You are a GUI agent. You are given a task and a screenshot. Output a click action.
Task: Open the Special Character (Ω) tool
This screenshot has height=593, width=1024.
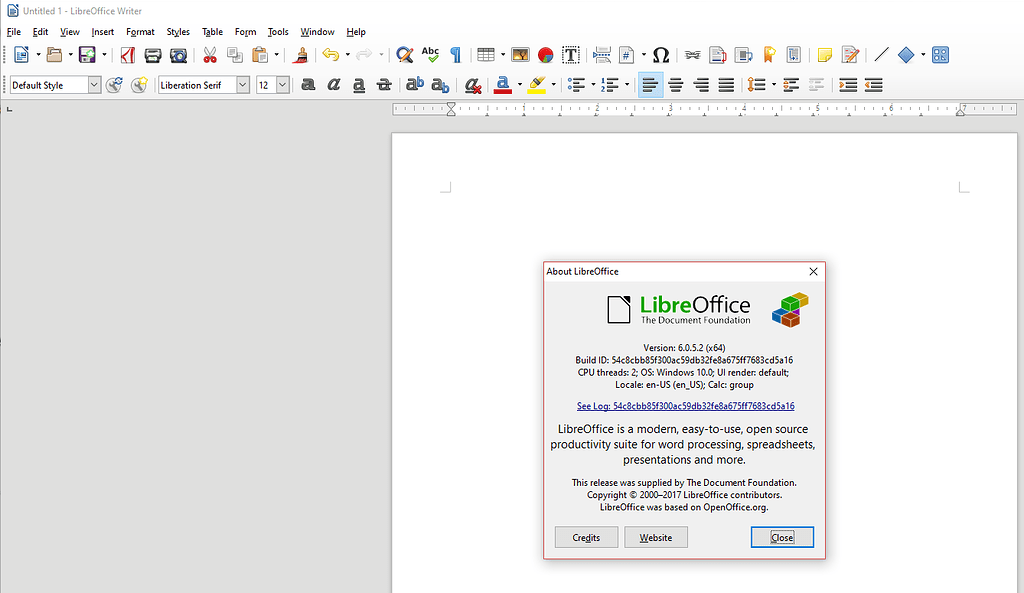(660, 55)
